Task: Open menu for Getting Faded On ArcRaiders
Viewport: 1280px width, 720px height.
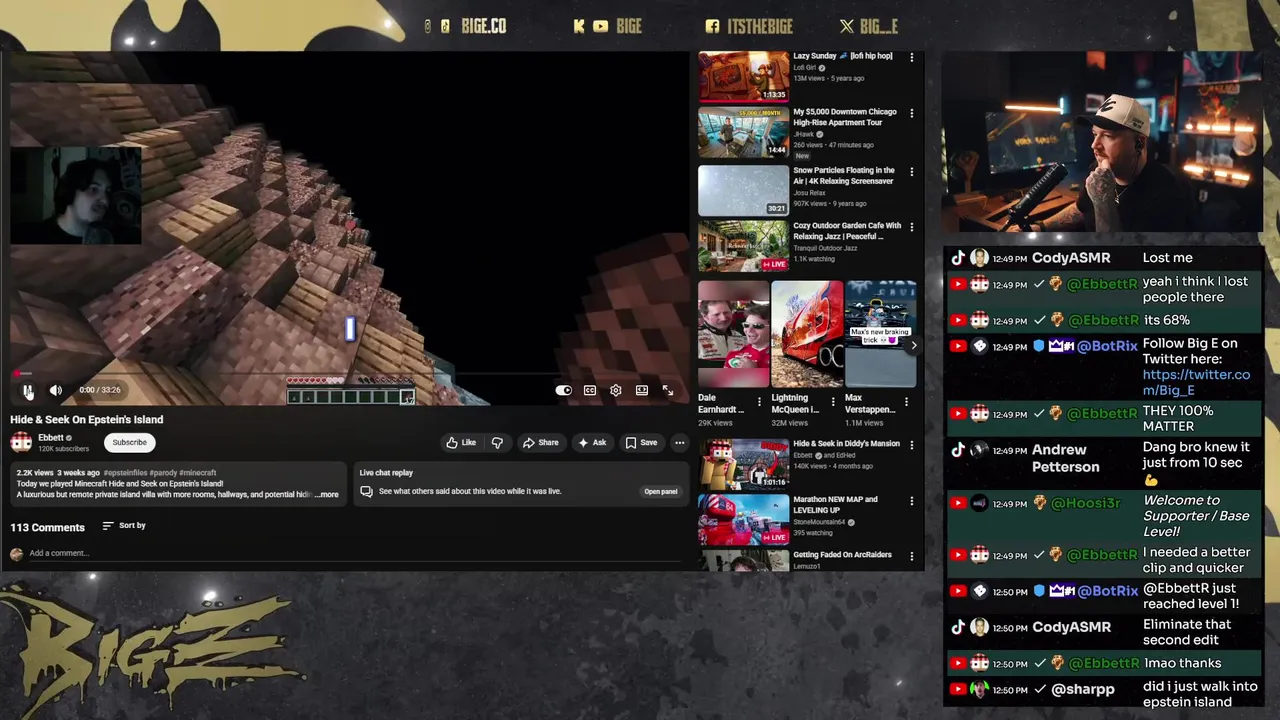Action: point(911,557)
